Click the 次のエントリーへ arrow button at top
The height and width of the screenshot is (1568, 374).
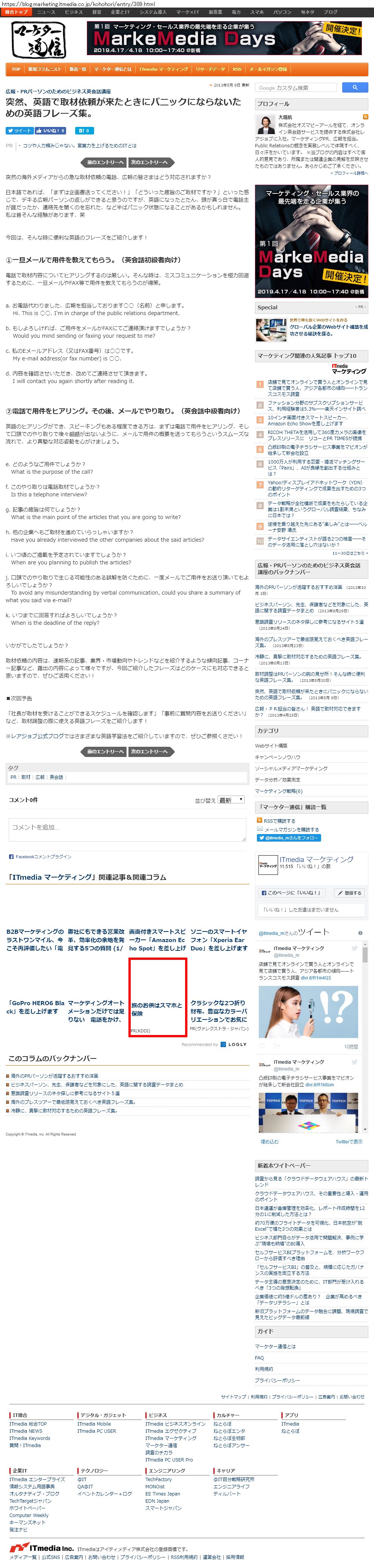pyautogui.click(x=151, y=162)
